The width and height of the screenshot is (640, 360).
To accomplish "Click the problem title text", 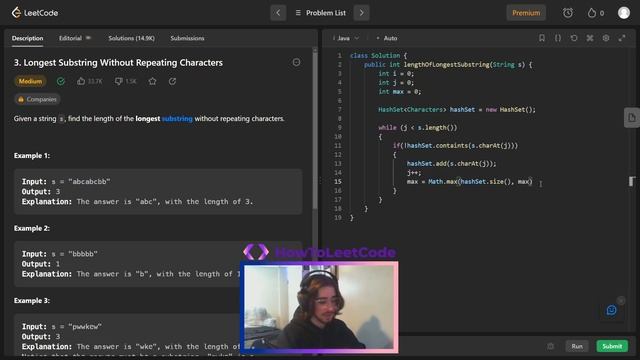I will click(x=118, y=62).
